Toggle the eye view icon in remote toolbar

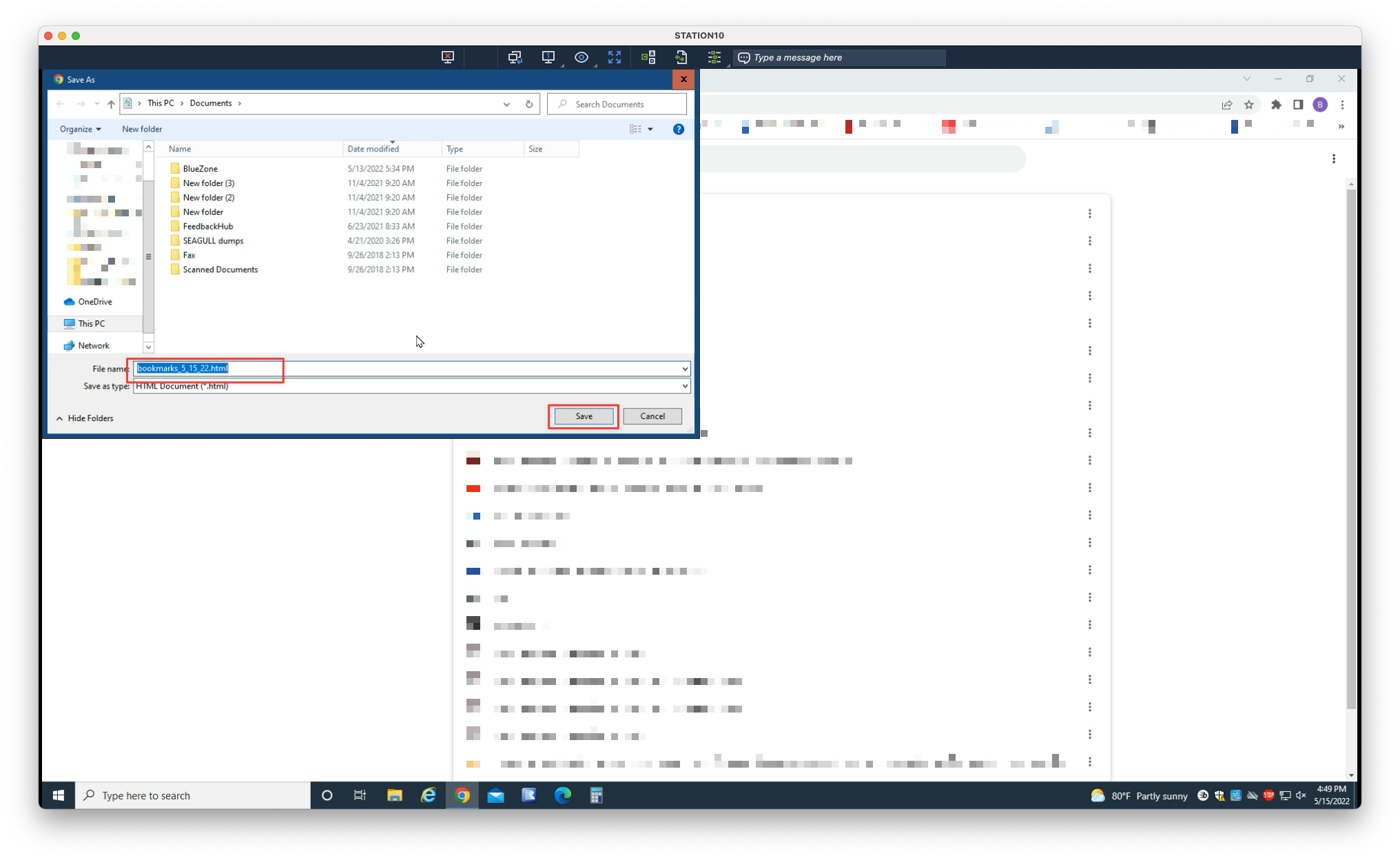(x=581, y=57)
